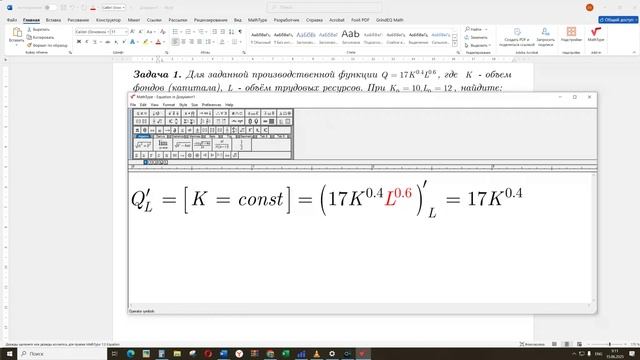Toggle underline formatting in Word ribbon
This screenshot has width=640, height=360.
click(94, 42)
